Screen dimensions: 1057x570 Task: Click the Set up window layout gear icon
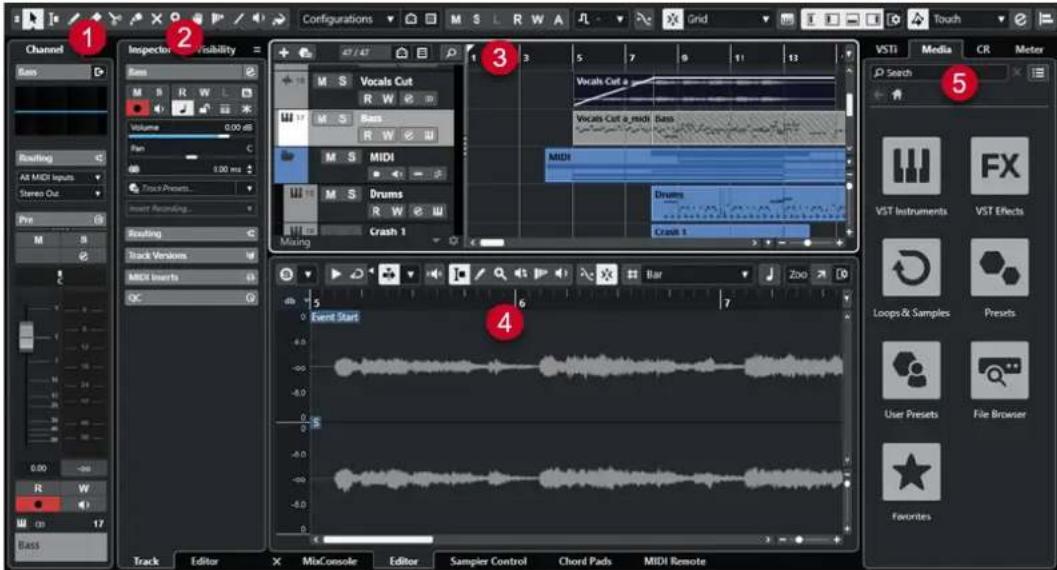894,20
